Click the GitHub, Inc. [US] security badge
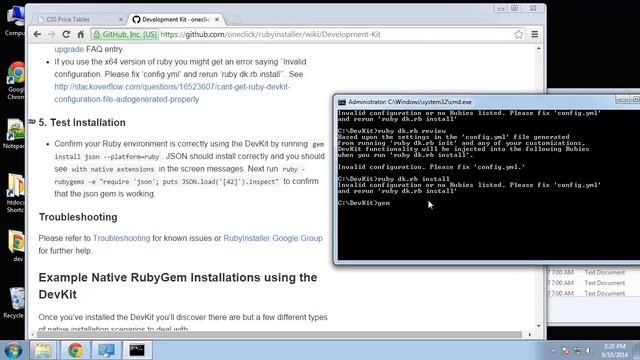This screenshot has width=640, height=360. [125, 34]
